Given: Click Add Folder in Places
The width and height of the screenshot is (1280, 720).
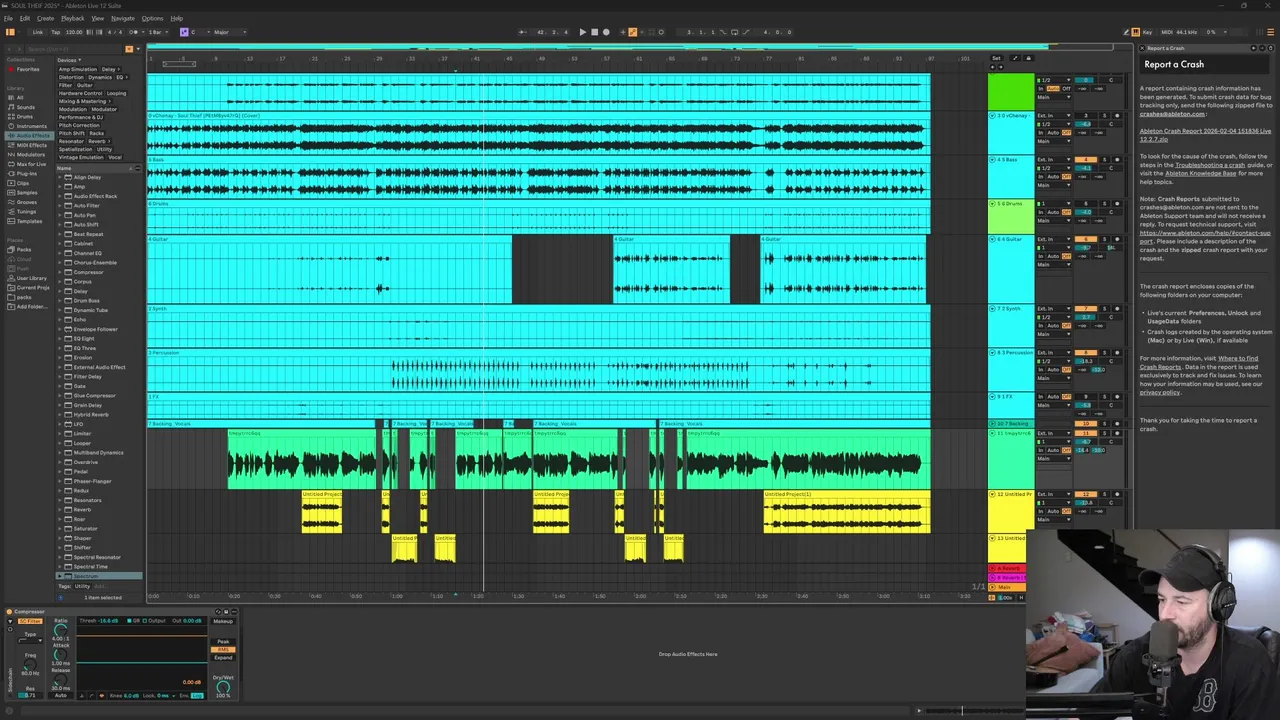Looking at the screenshot, I should (x=30, y=306).
